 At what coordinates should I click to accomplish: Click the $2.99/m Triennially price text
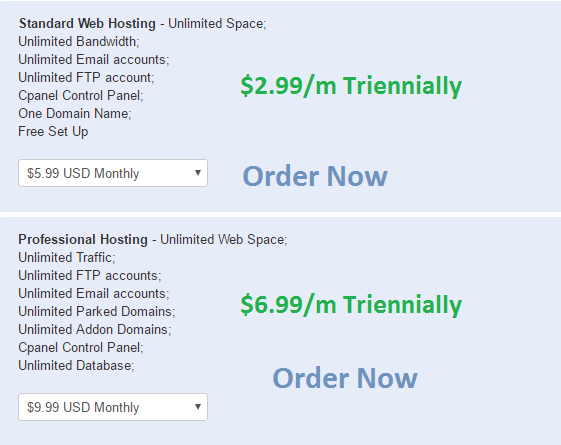tap(351, 86)
